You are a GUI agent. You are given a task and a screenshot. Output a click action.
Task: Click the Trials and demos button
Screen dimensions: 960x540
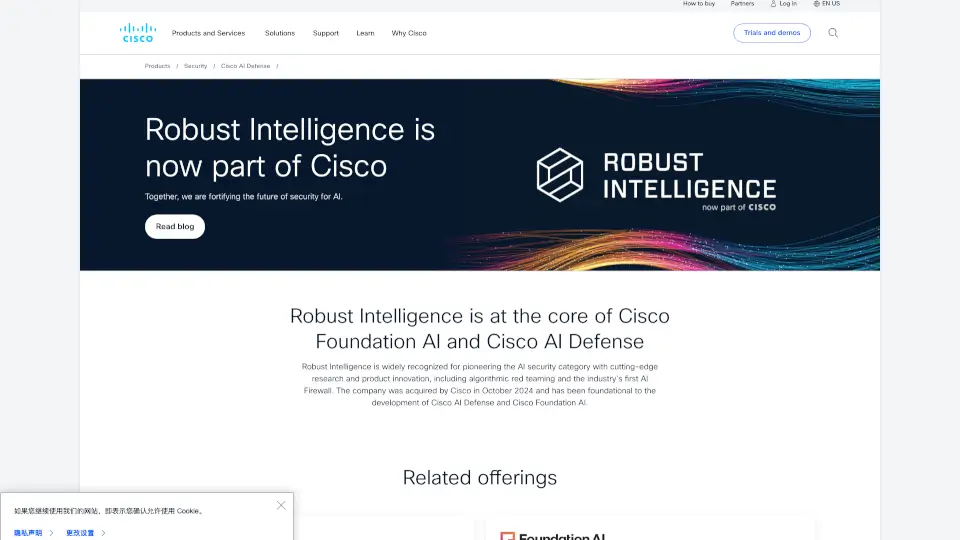(772, 33)
